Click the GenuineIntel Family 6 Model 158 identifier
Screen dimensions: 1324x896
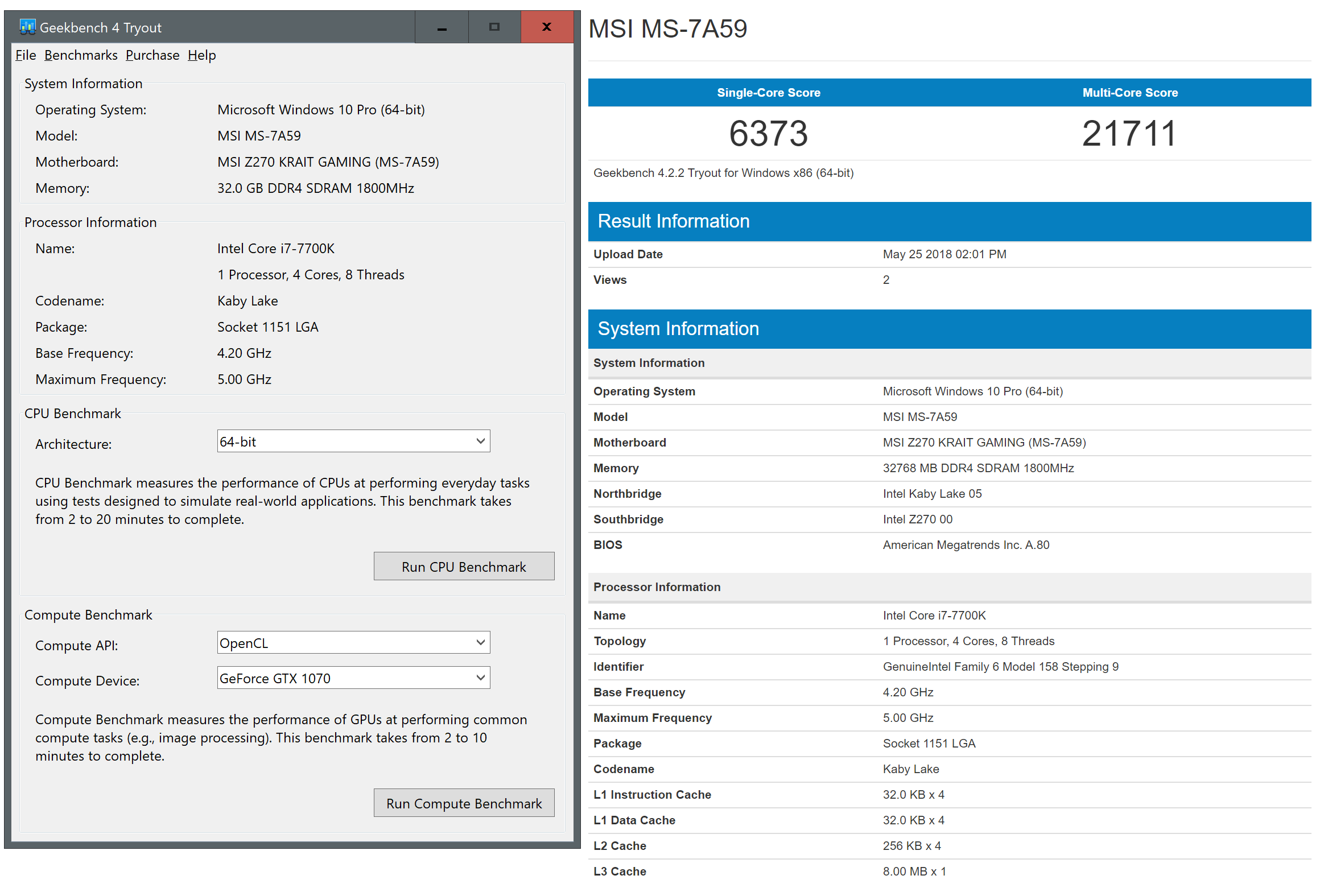click(1001, 667)
